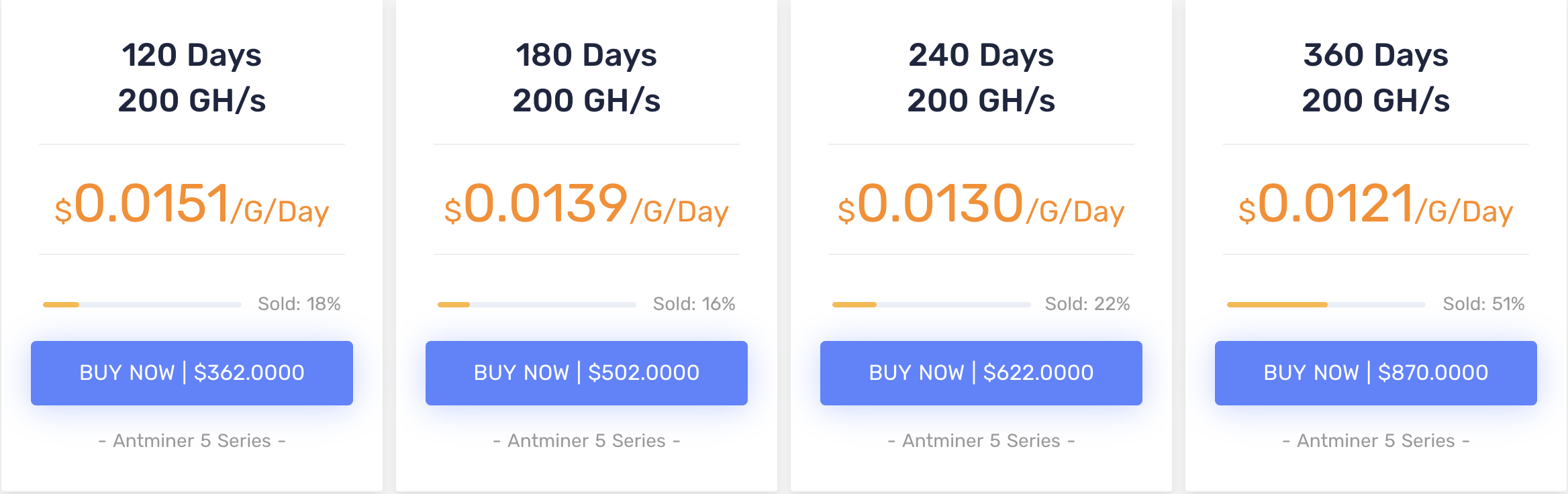Click the 360 Days 200 GH/s title
This screenshot has width=1568, height=494.
tap(1375, 77)
